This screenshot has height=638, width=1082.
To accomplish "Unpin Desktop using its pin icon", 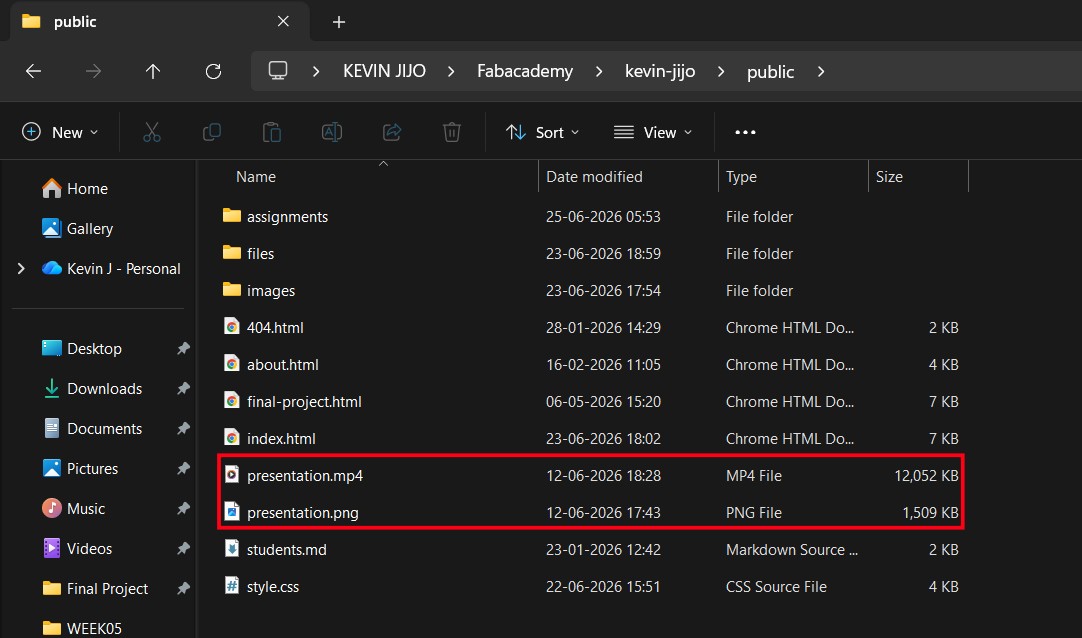I will [183, 348].
